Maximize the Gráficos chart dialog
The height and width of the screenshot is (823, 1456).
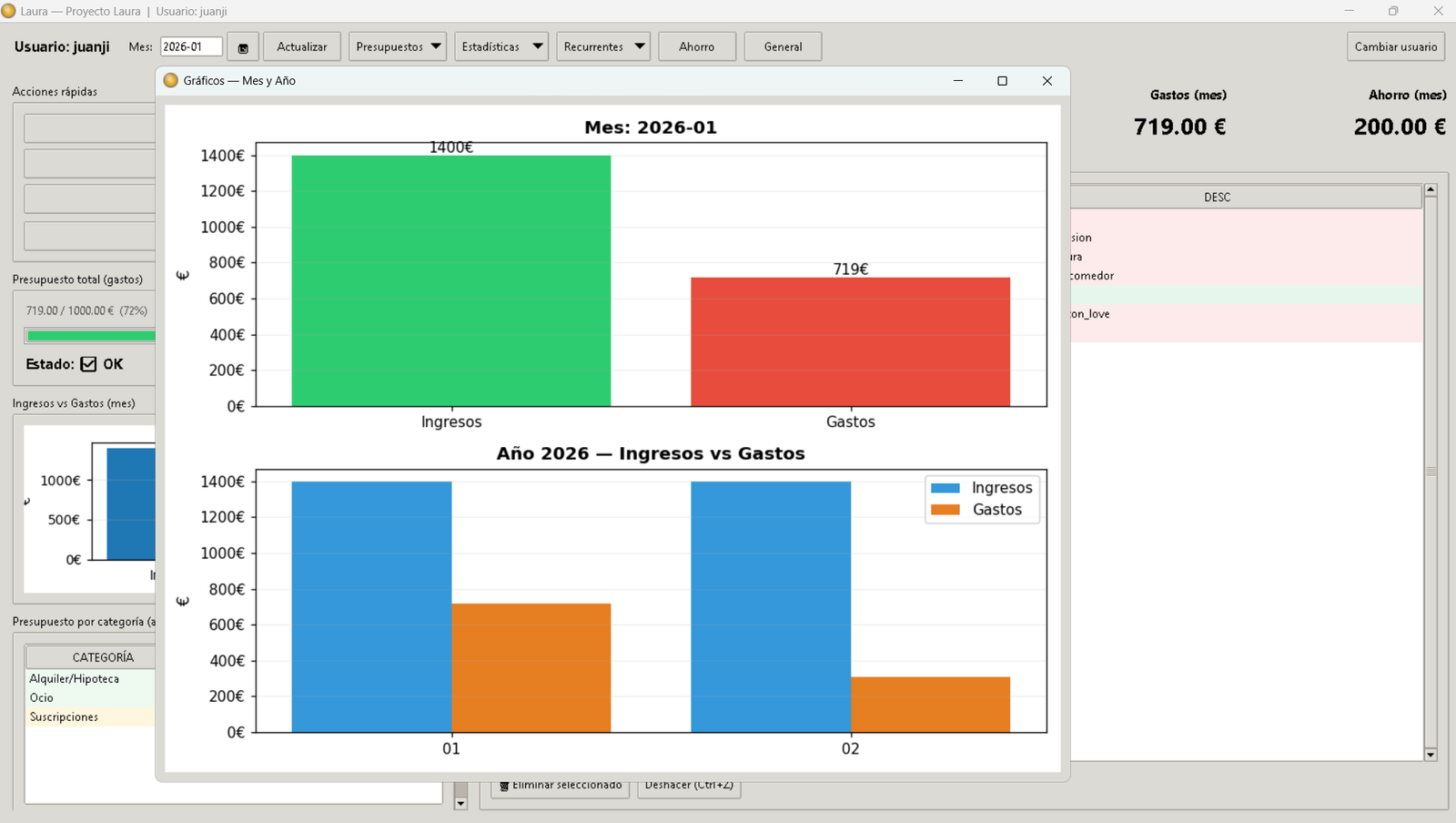click(1002, 81)
